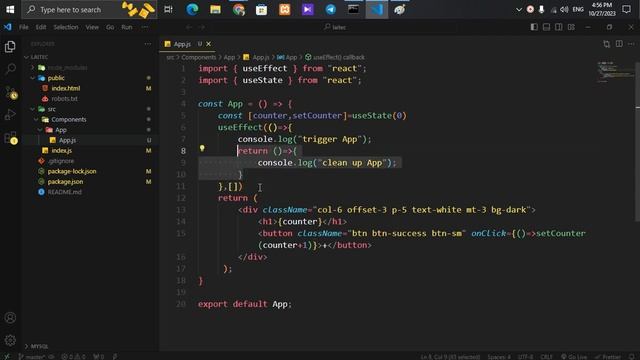640x360 pixels.
Task: Expand the MYSQL section
Action: 27,346
